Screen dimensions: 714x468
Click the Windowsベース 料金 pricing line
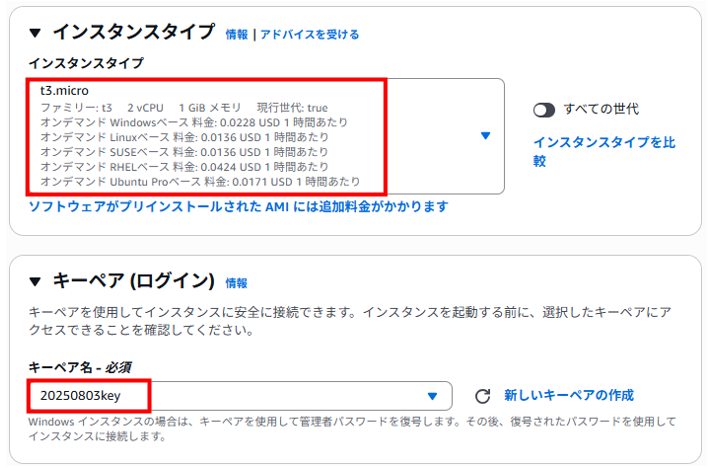[194, 122]
